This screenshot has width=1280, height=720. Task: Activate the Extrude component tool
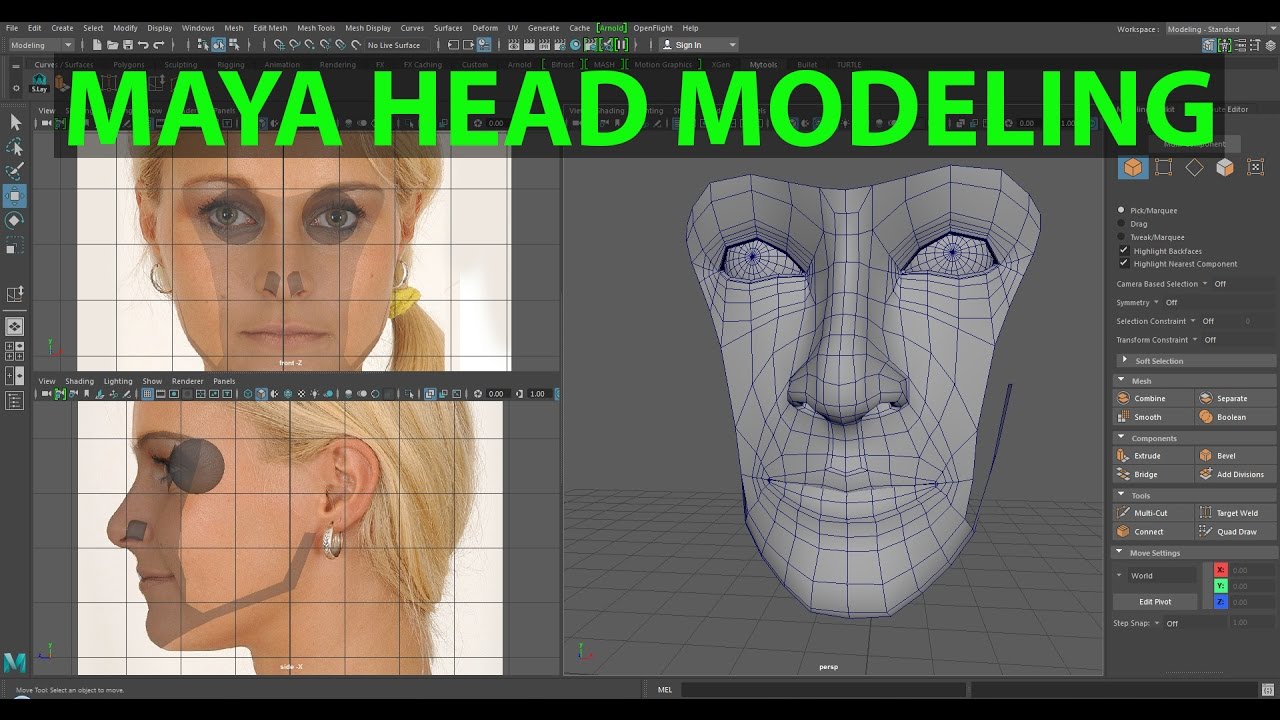1154,455
